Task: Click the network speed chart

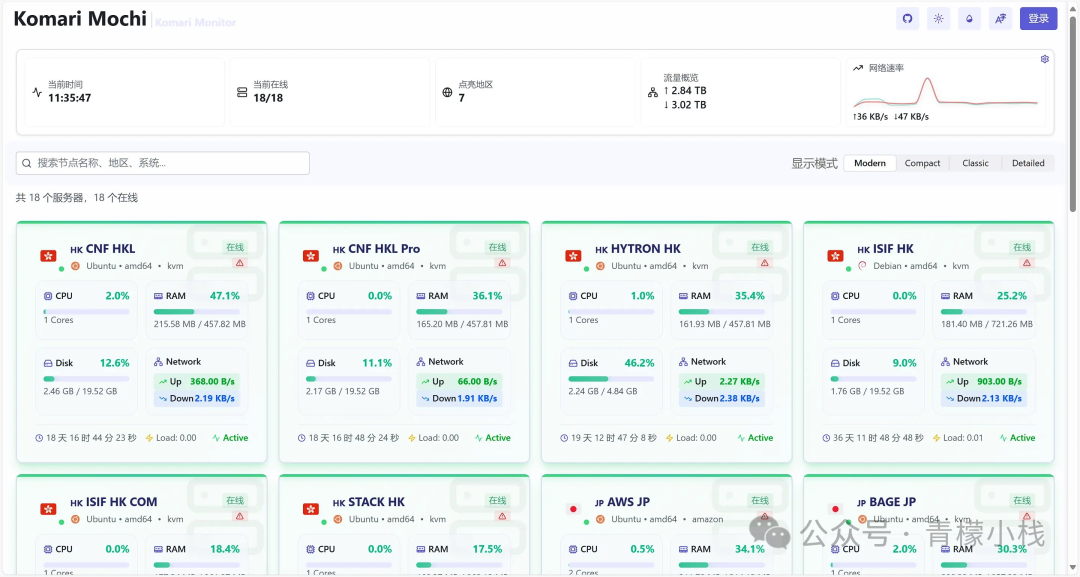Action: pos(945,92)
